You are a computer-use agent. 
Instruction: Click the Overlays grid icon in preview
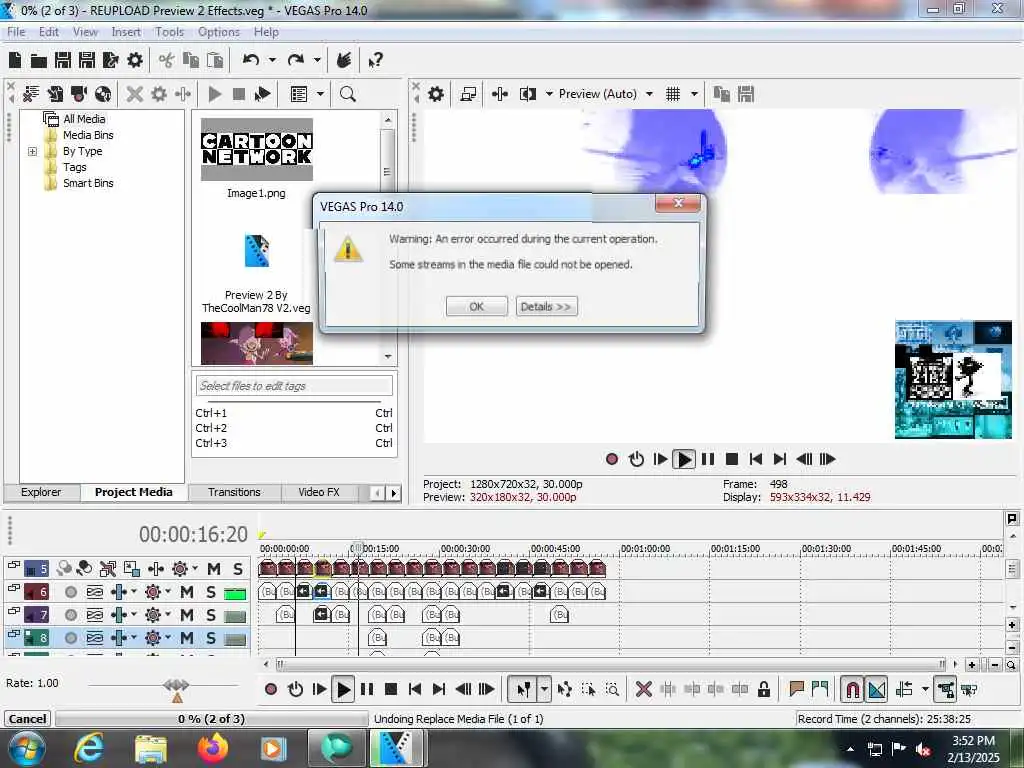click(x=673, y=94)
